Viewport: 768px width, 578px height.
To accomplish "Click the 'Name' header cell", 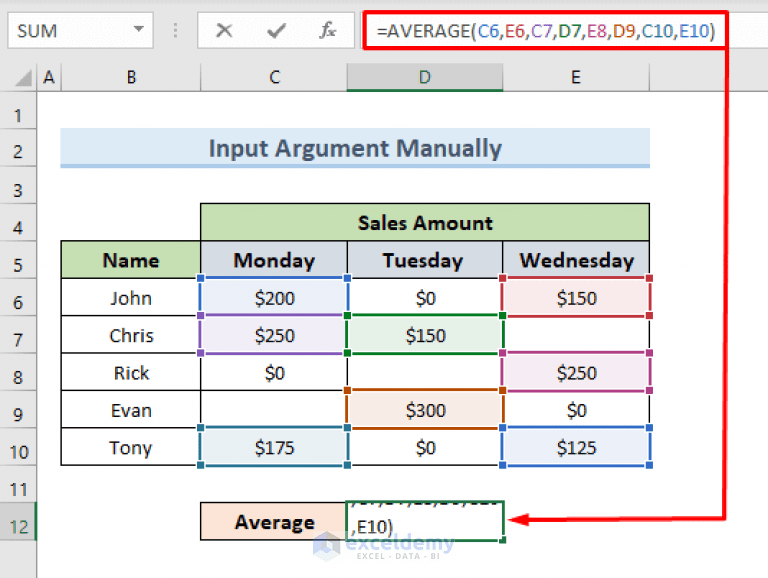I will pos(131,260).
